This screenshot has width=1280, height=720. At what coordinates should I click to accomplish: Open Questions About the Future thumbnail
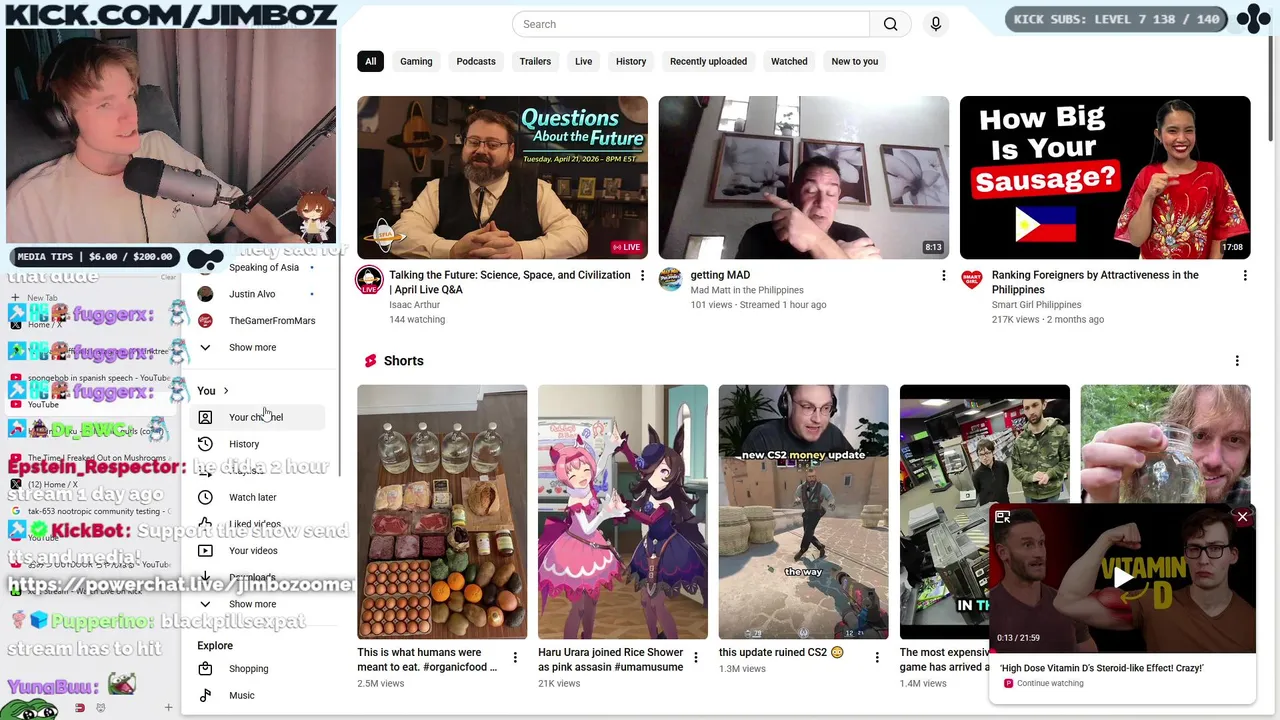(502, 177)
